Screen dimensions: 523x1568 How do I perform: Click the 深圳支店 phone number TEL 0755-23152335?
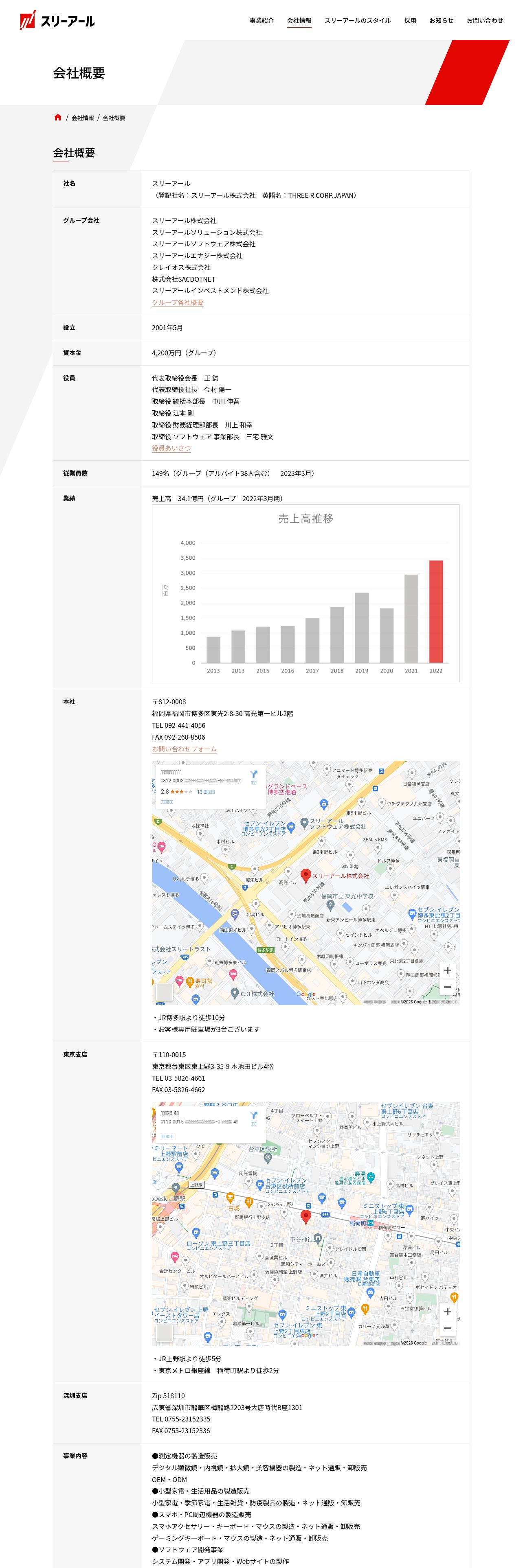click(181, 1419)
